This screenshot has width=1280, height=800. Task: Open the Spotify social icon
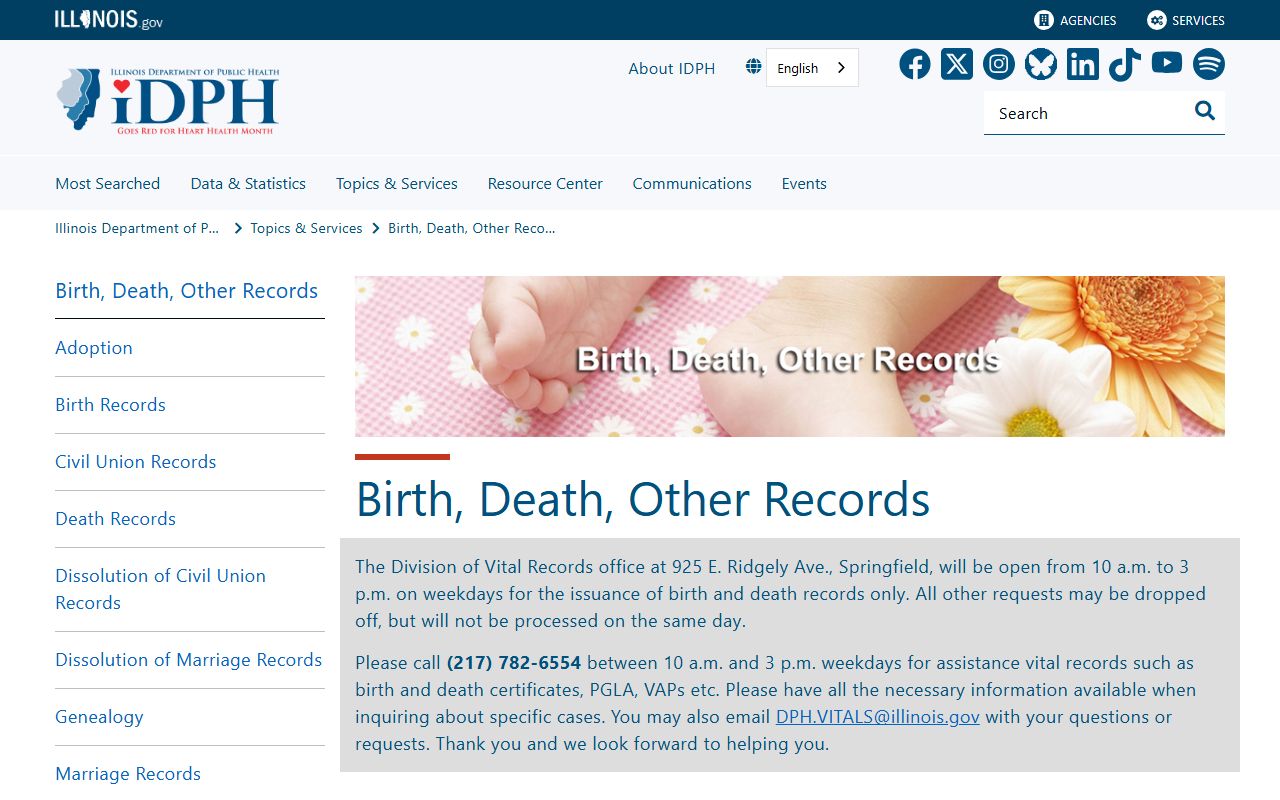pos(1209,64)
